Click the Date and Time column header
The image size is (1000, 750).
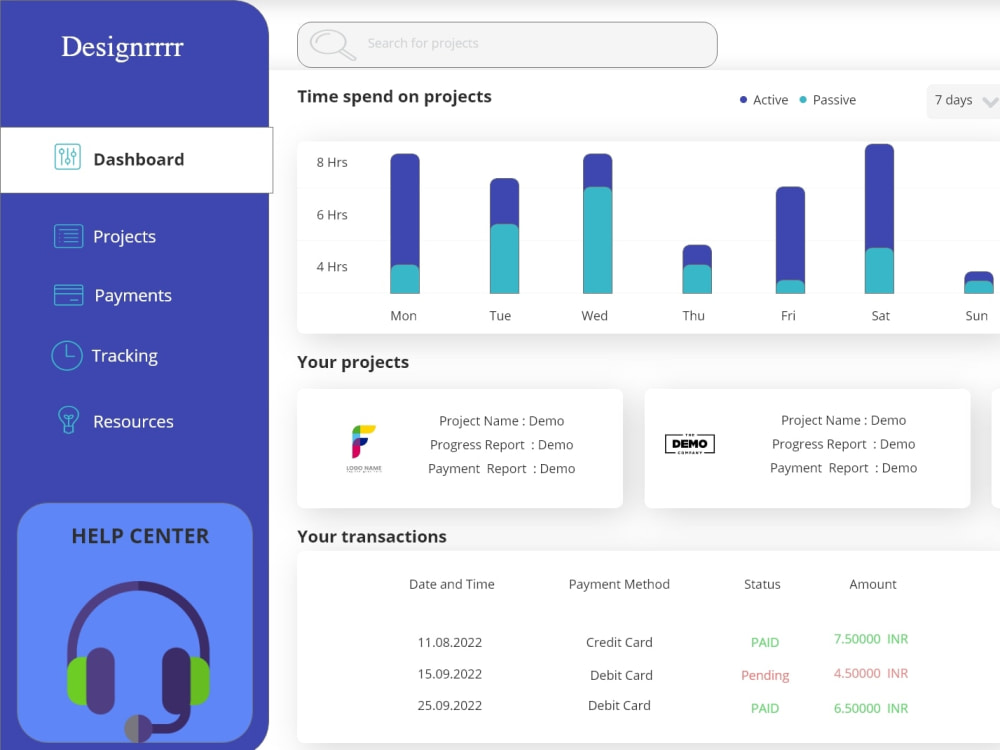point(452,584)
